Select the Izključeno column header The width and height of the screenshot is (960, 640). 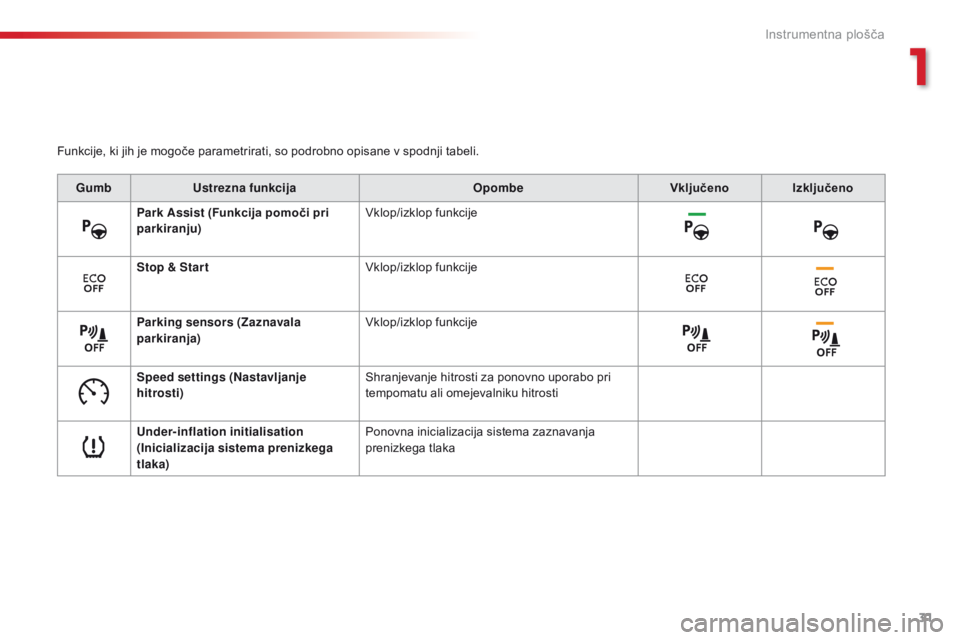[823, 188]
